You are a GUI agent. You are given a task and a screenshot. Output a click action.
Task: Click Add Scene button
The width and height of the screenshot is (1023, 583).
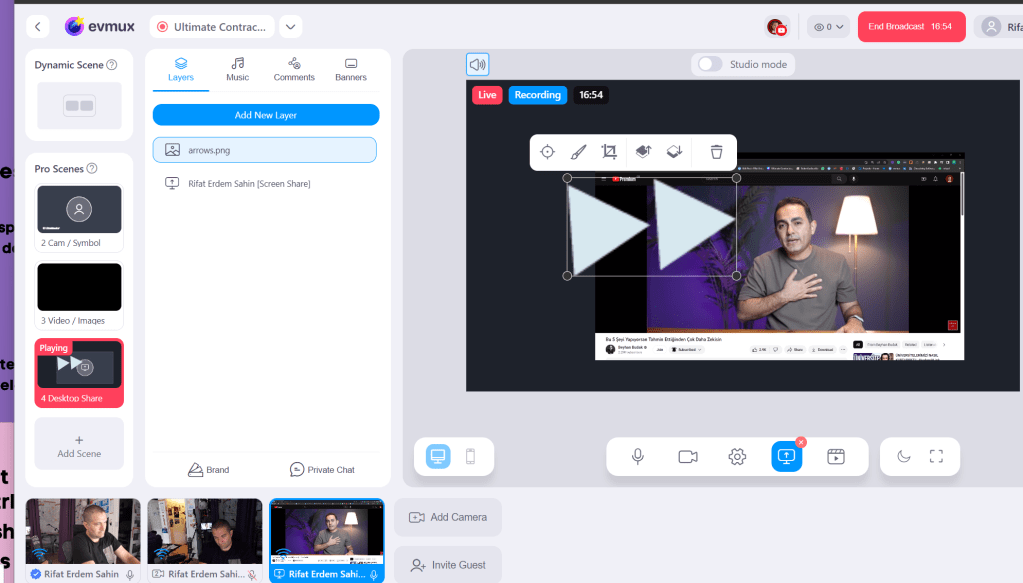79,444
